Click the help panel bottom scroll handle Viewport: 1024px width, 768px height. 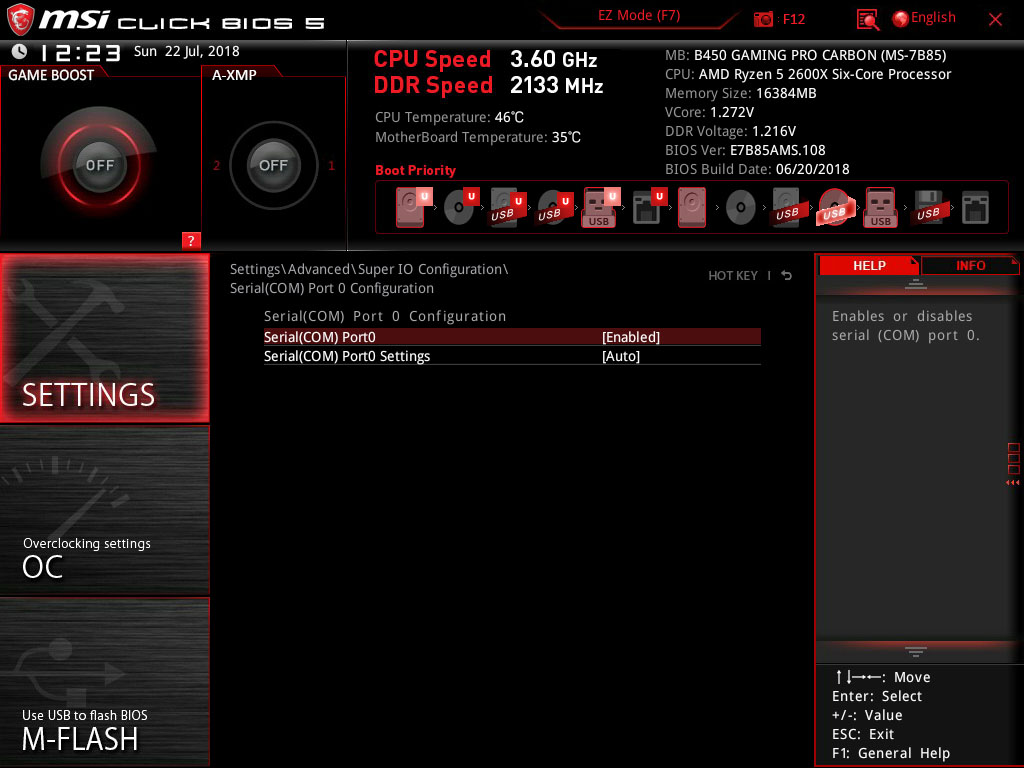916,652
